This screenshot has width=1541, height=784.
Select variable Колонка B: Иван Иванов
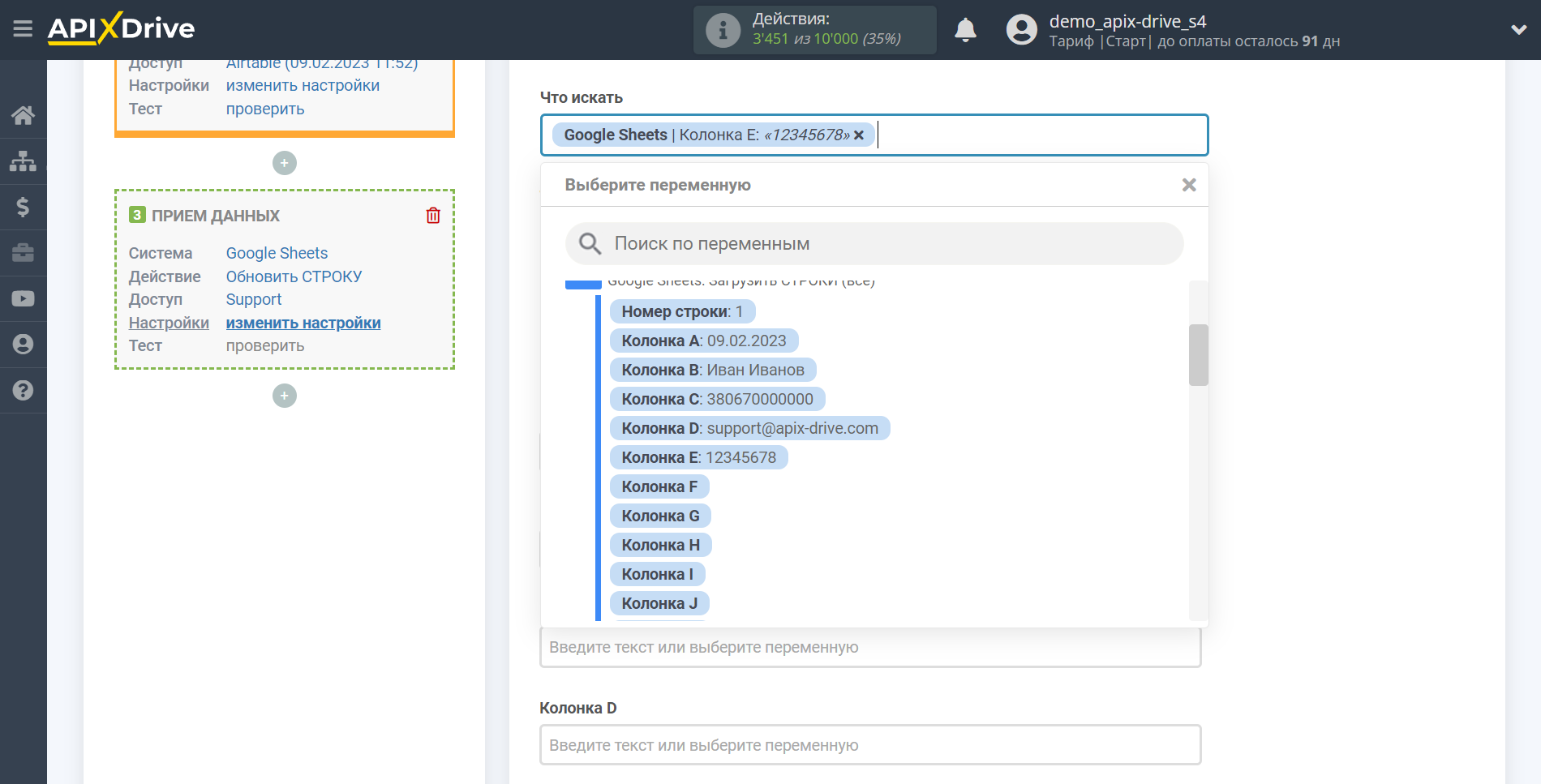[713, 370]
